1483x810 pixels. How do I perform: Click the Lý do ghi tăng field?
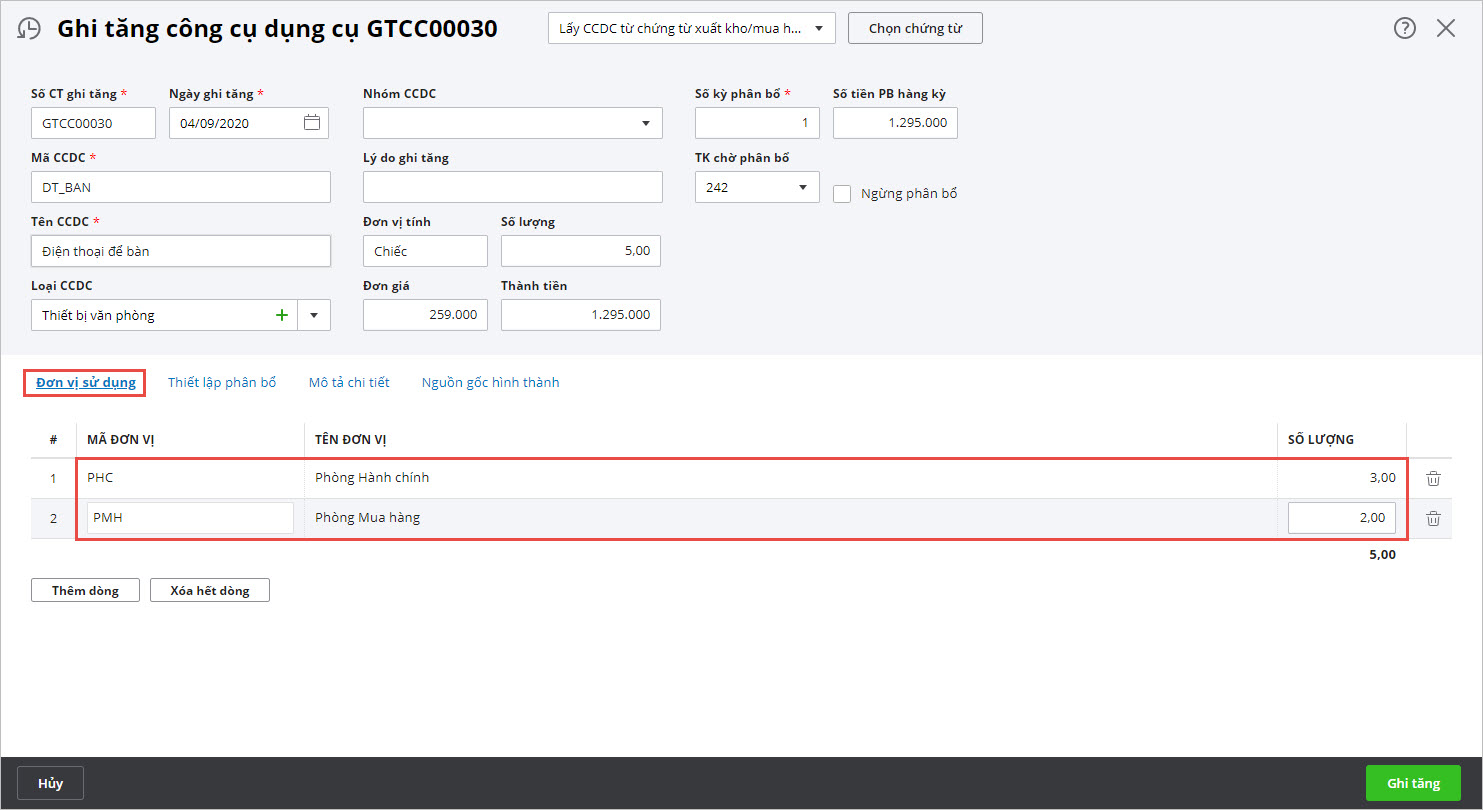click(x=512, y=187)
